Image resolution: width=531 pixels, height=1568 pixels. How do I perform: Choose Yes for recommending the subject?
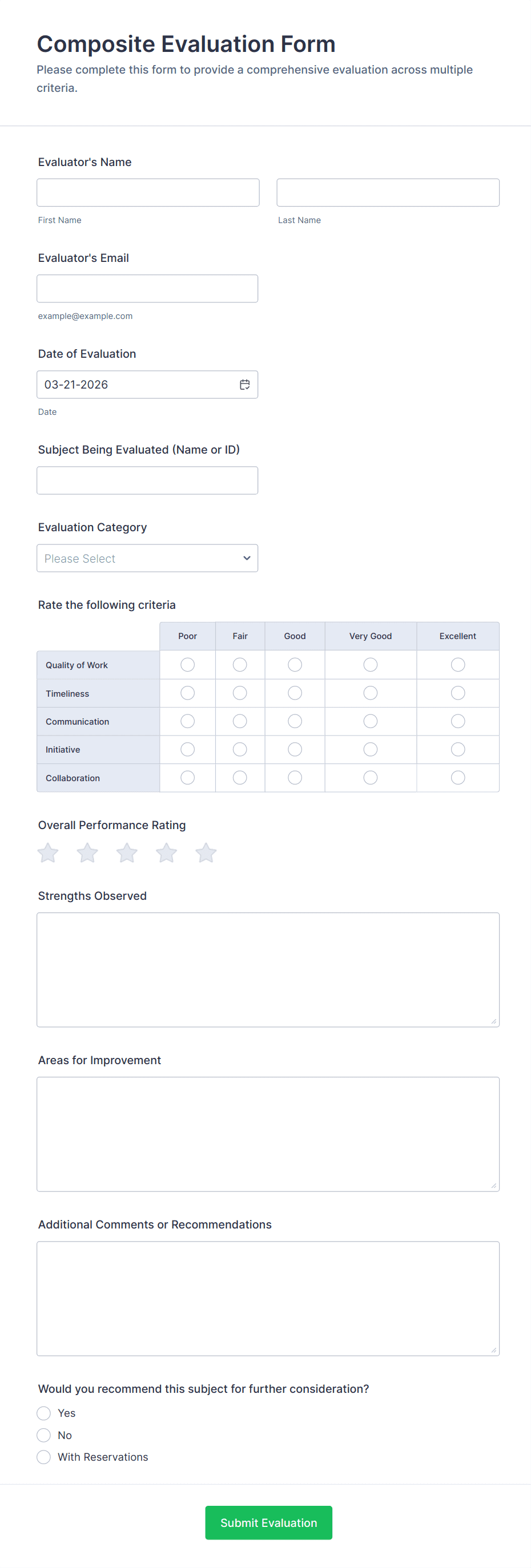click(43, 1413)
